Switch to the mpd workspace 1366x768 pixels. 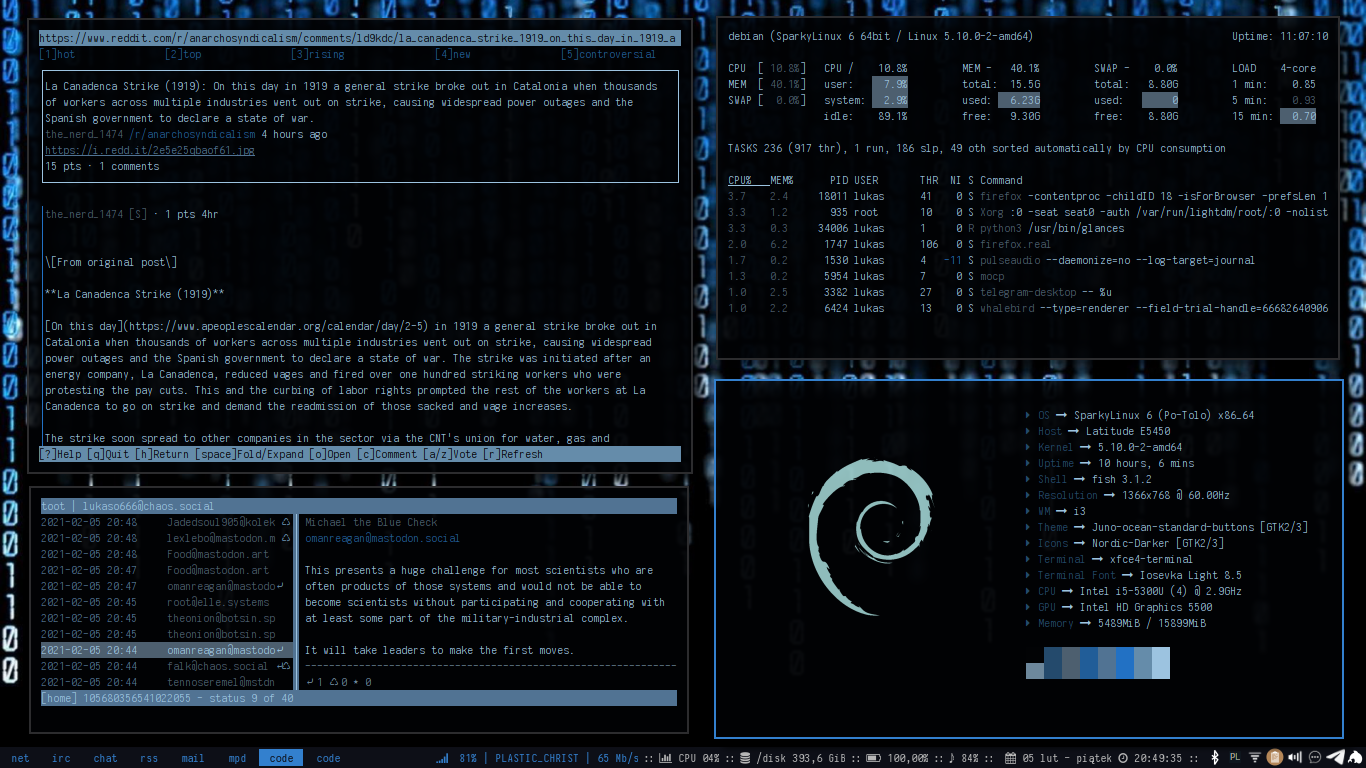tap(237, 758)
